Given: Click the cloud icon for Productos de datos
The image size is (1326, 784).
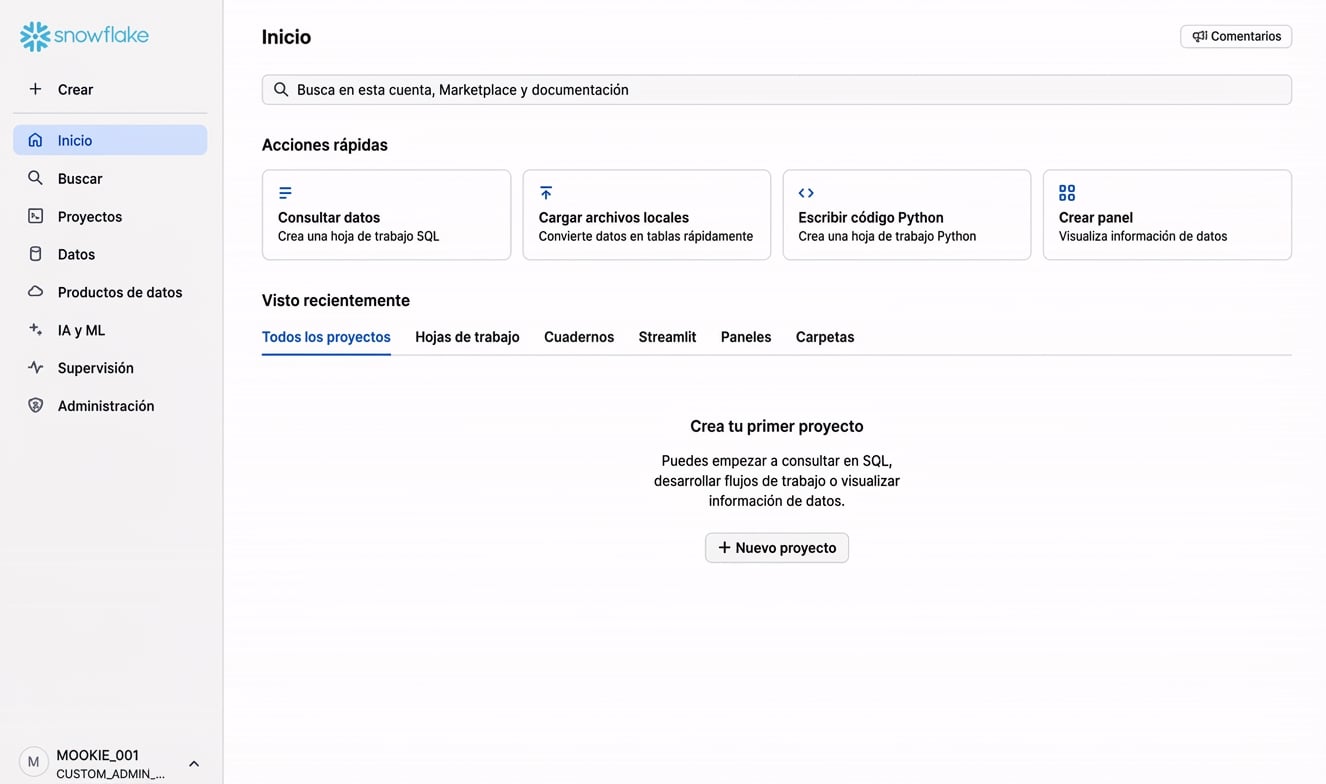Looking at the screenshot, I should click(x=35, y=292).
